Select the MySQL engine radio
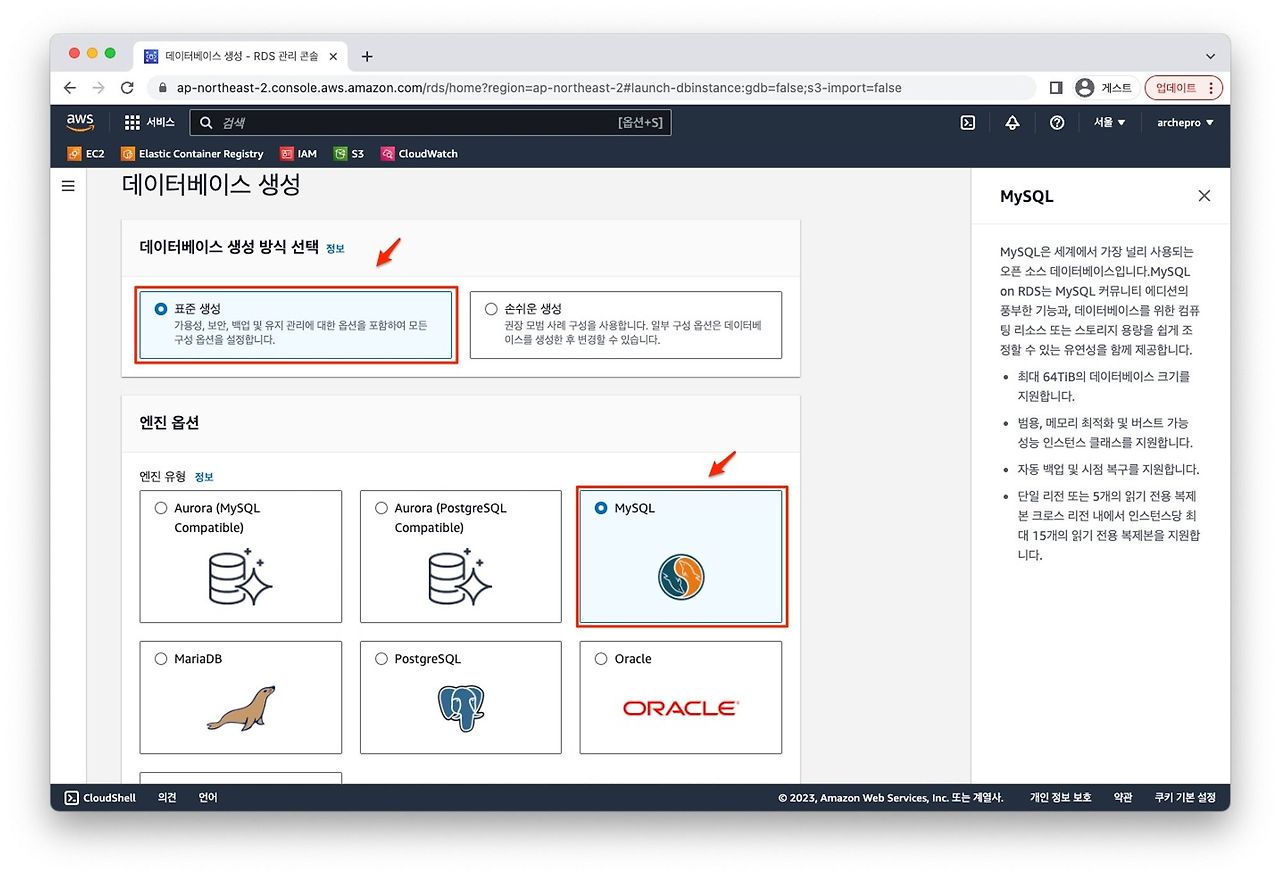The width and height of the screenshot is (1280, 877). (601, 508)
